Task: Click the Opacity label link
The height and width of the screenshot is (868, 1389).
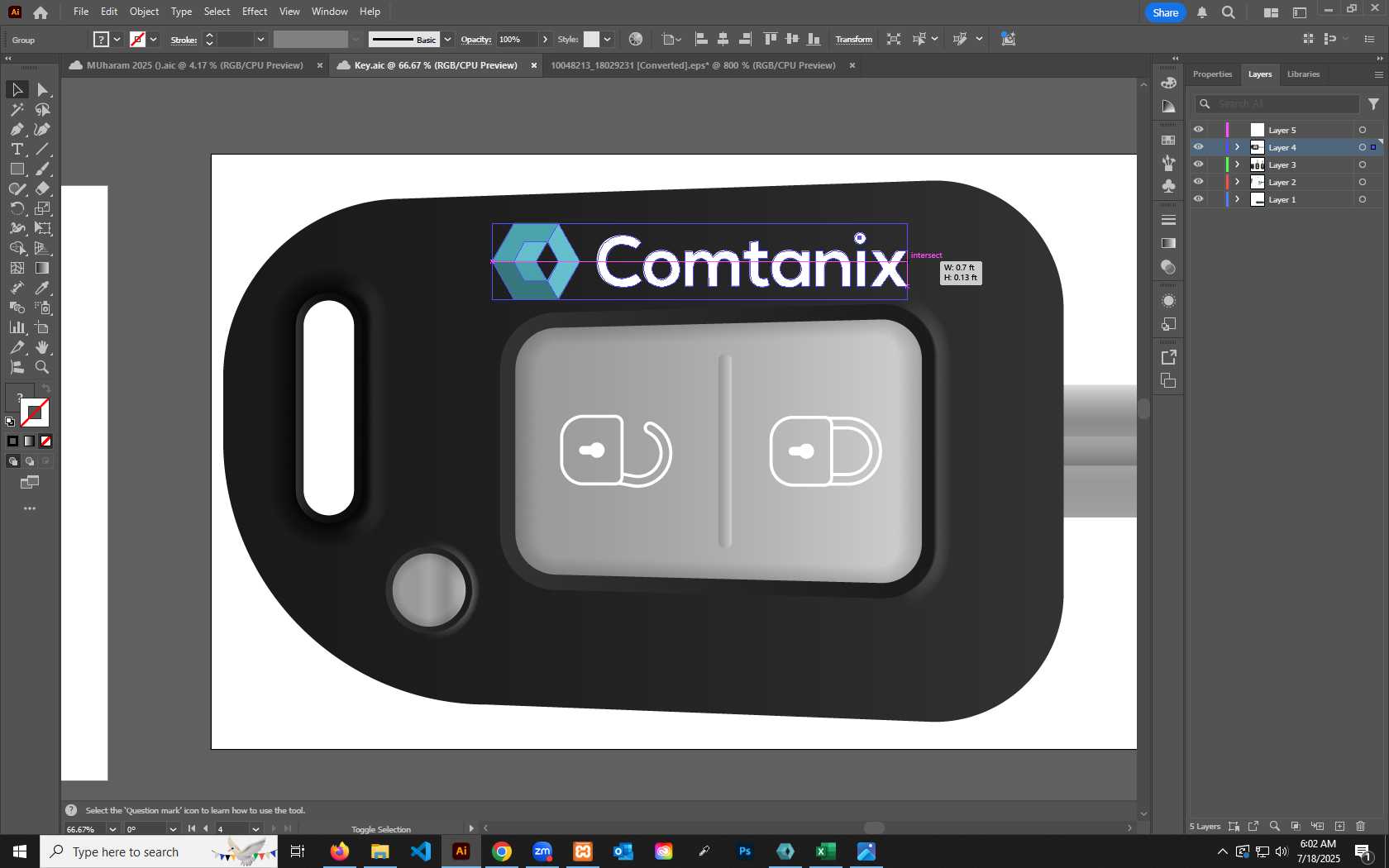Action: 475,40
